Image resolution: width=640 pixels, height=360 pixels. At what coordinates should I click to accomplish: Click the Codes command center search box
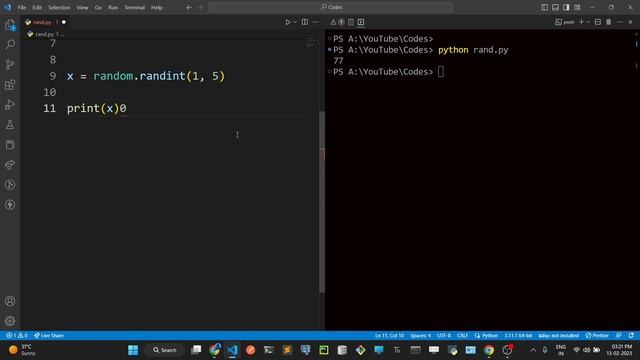click(x=331, y=7)
